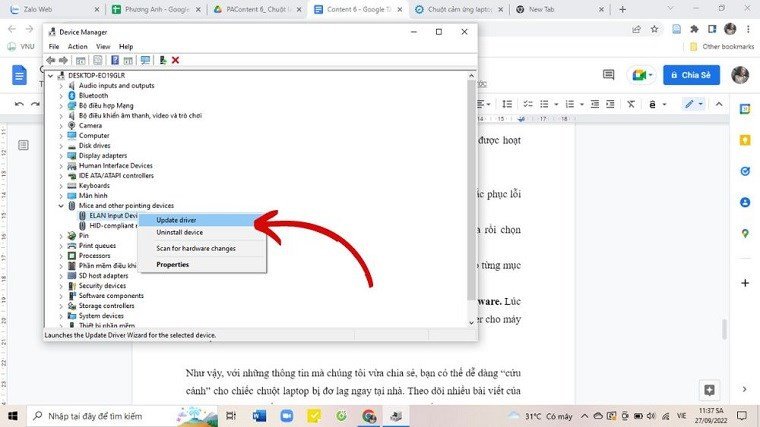Click the Device Manager back arrow icon
This screenshot has height=427, width=760.
coord(50,60)
